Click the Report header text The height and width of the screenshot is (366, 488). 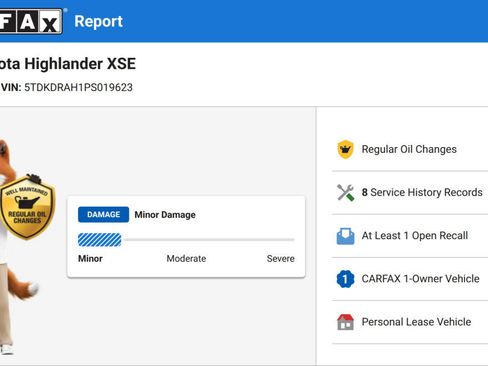tap(98, 22)
